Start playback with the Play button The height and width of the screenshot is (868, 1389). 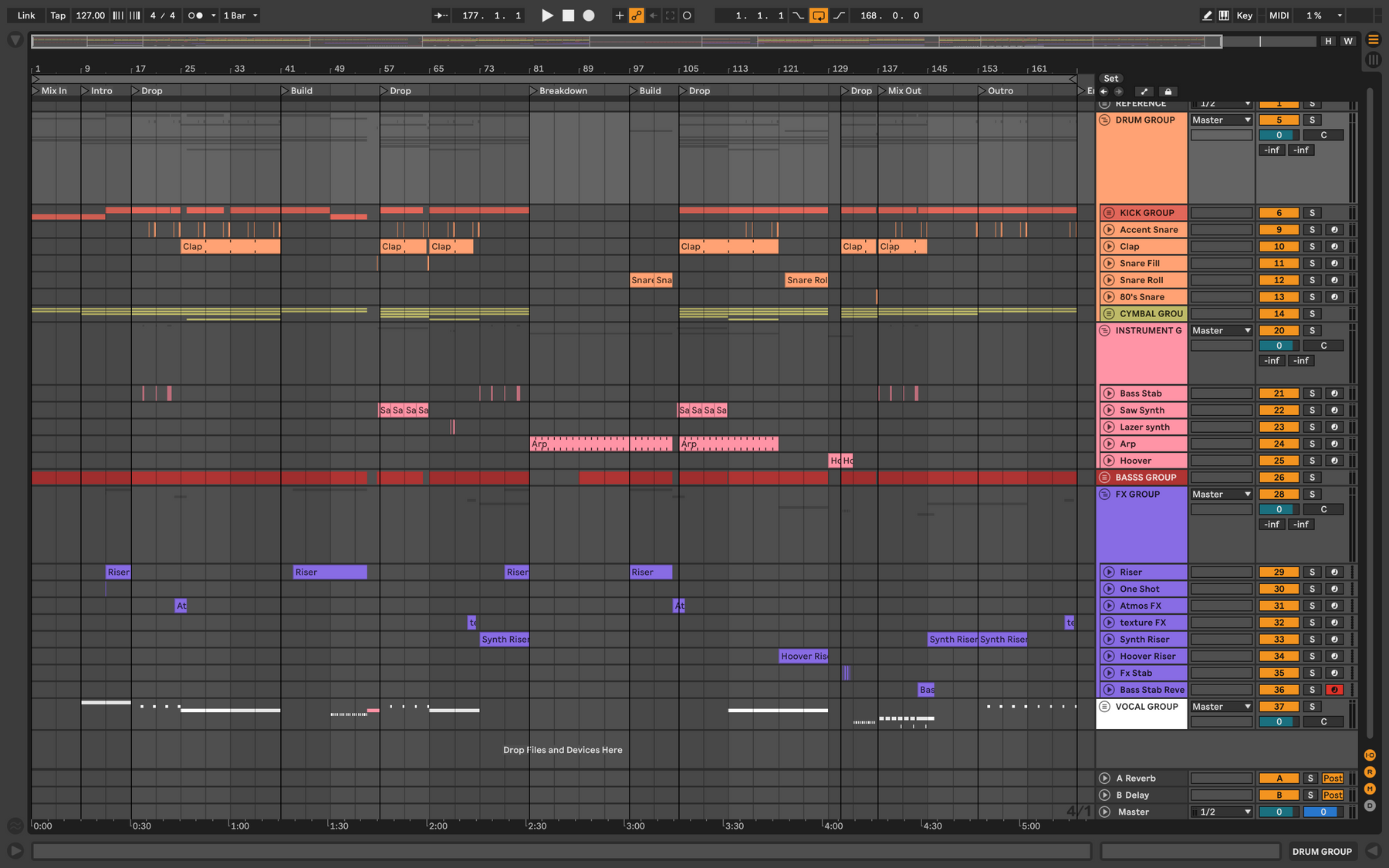547,15
